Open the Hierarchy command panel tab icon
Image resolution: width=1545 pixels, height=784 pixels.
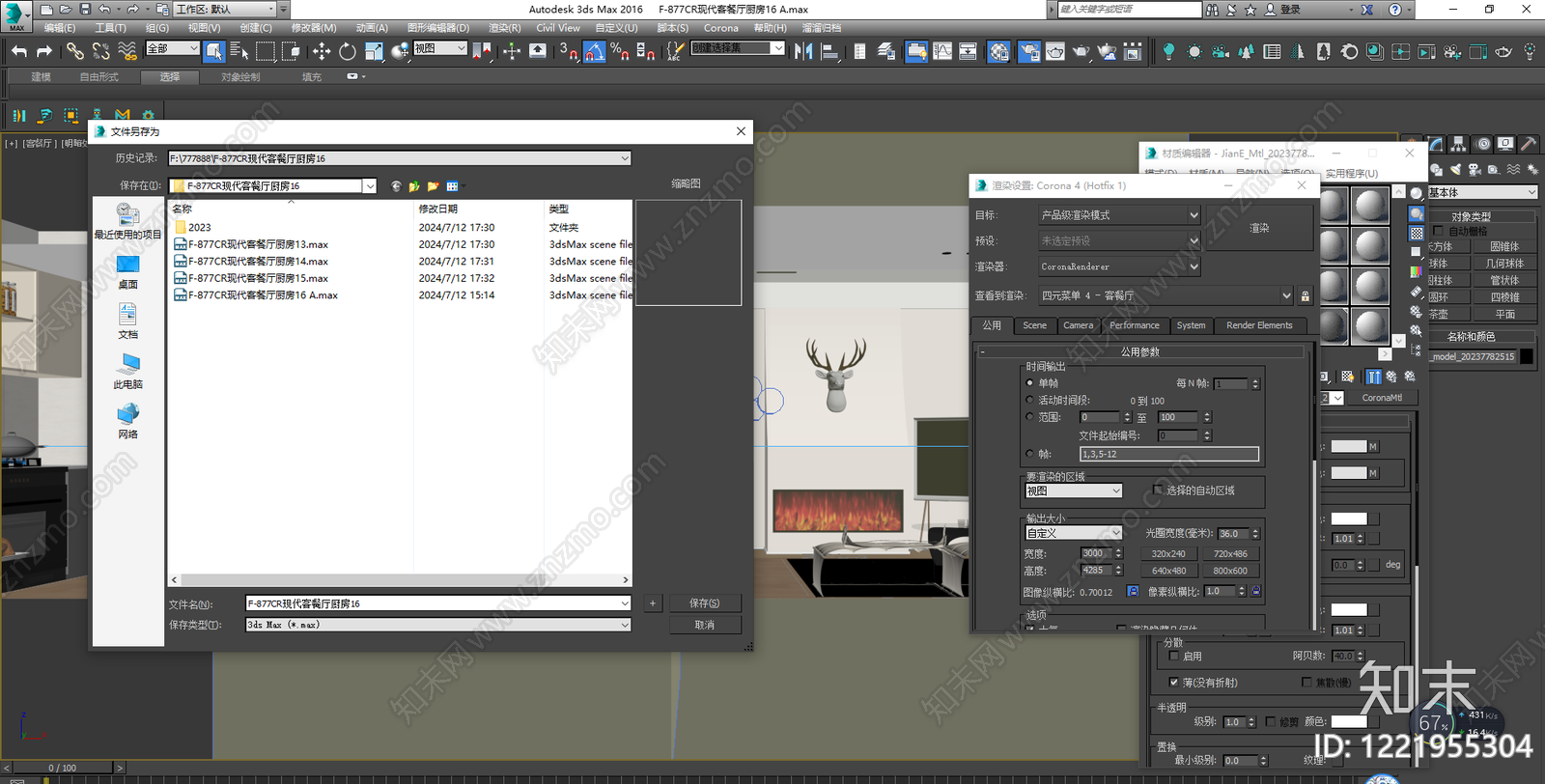1459,144
